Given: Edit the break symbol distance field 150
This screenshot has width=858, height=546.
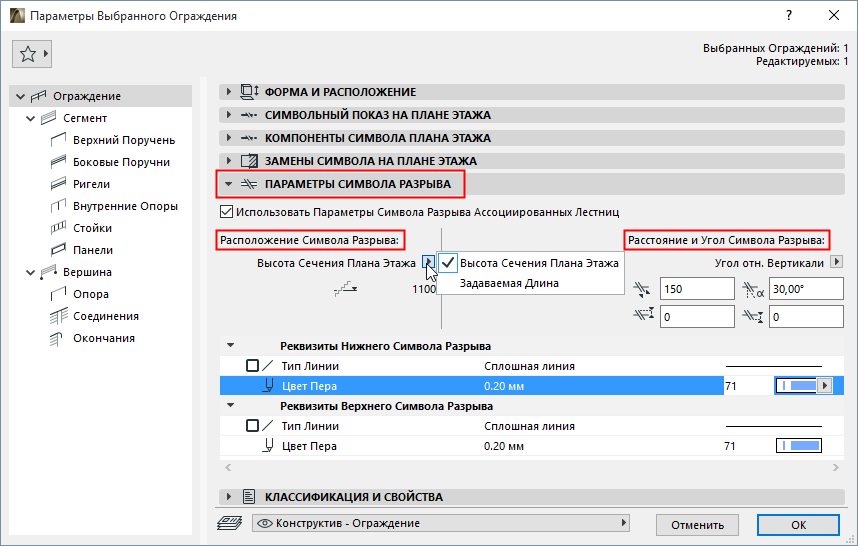Looking at the screenshot, I should pos(697,289).
